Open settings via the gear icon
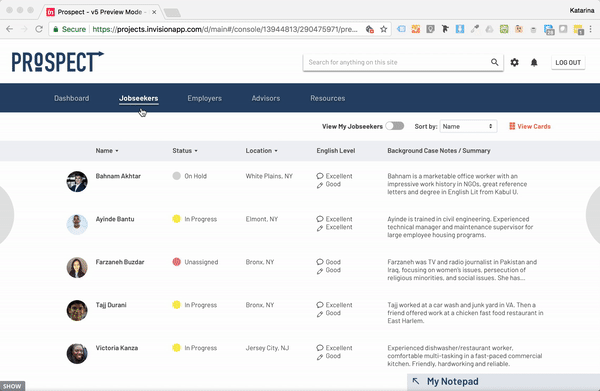The image size is (600, 391). [514, 62]
